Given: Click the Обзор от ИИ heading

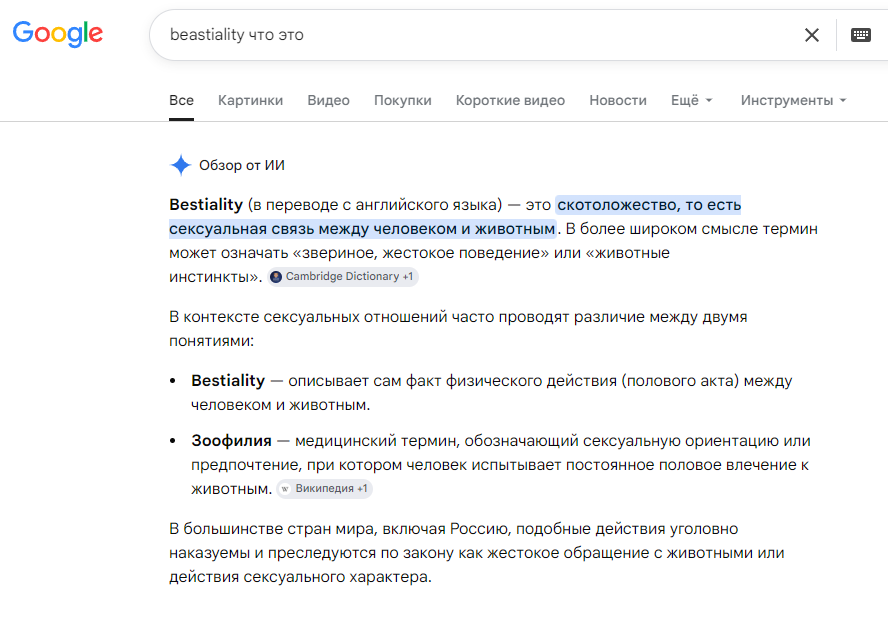Looking at the screenshot, I should click(x=242, y=165).
